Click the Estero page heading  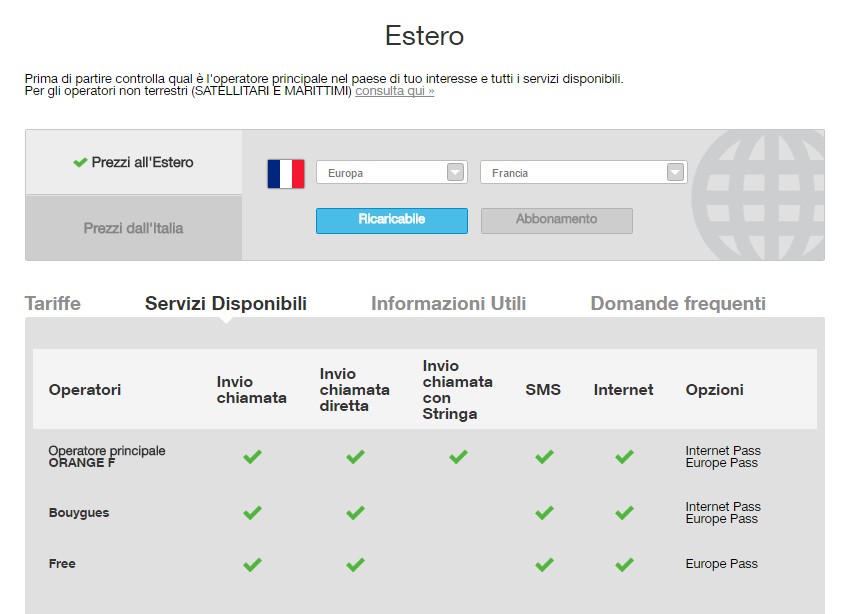(424, 36)
